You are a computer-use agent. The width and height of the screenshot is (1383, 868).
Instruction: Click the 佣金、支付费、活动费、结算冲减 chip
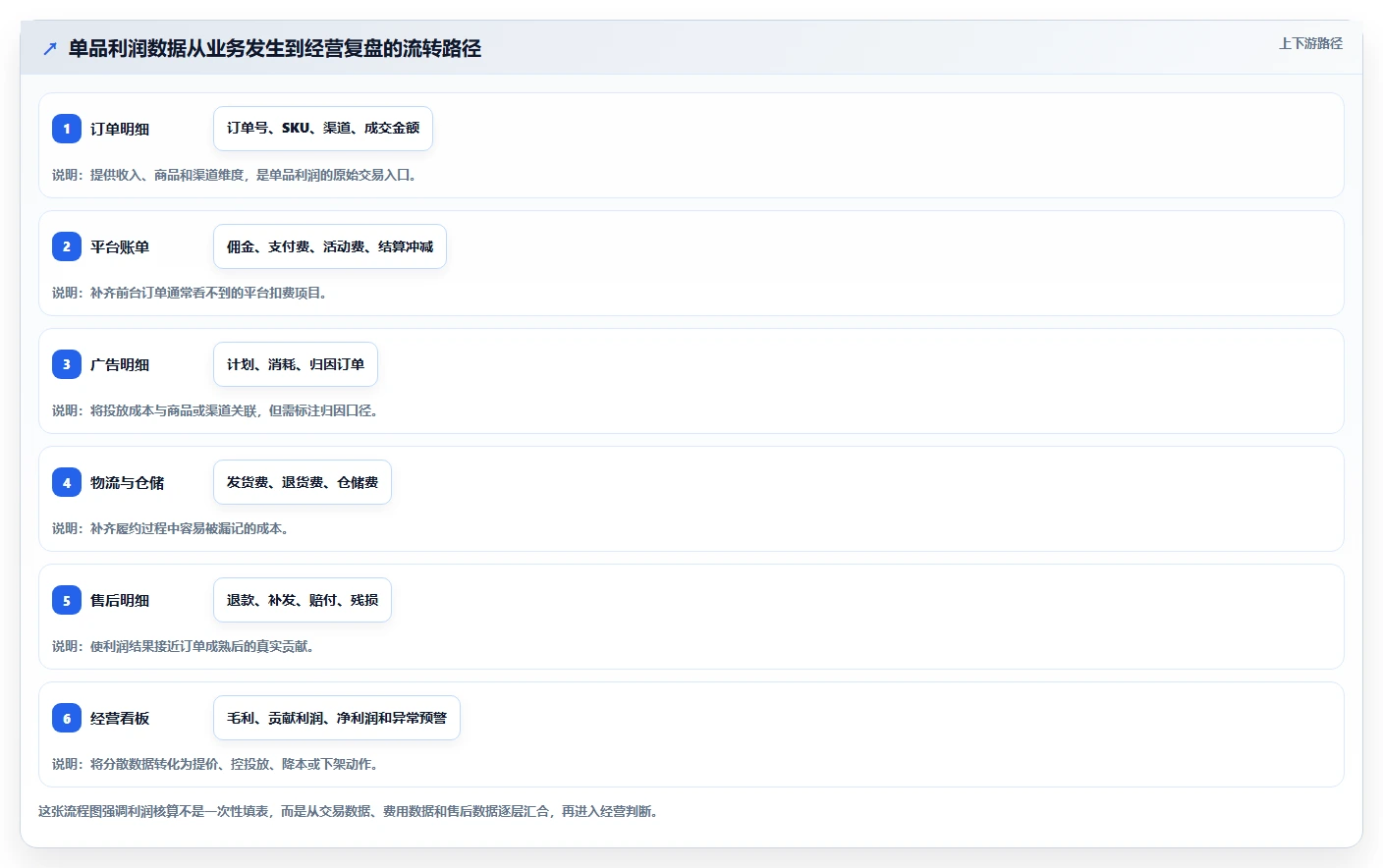tap(330, 246)
